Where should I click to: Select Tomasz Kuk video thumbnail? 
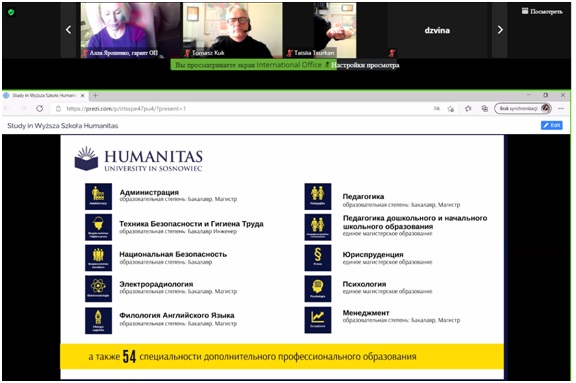tap(233, 30)
